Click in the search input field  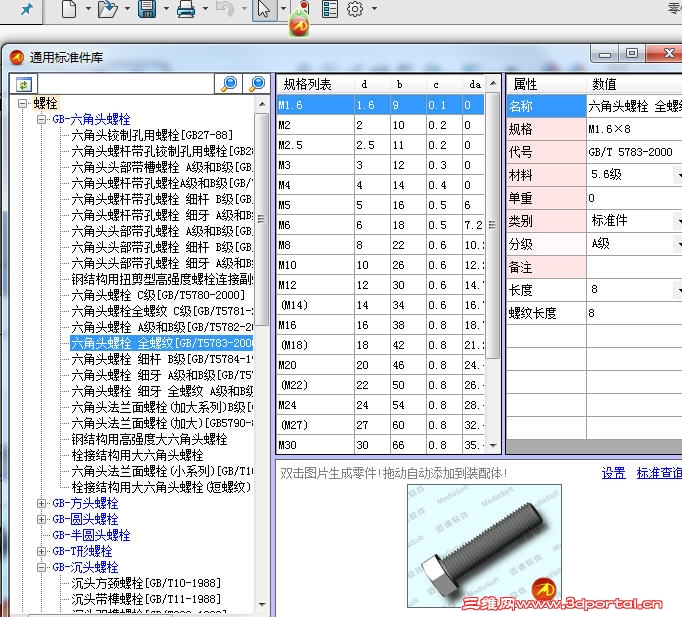tap(126, 84)
